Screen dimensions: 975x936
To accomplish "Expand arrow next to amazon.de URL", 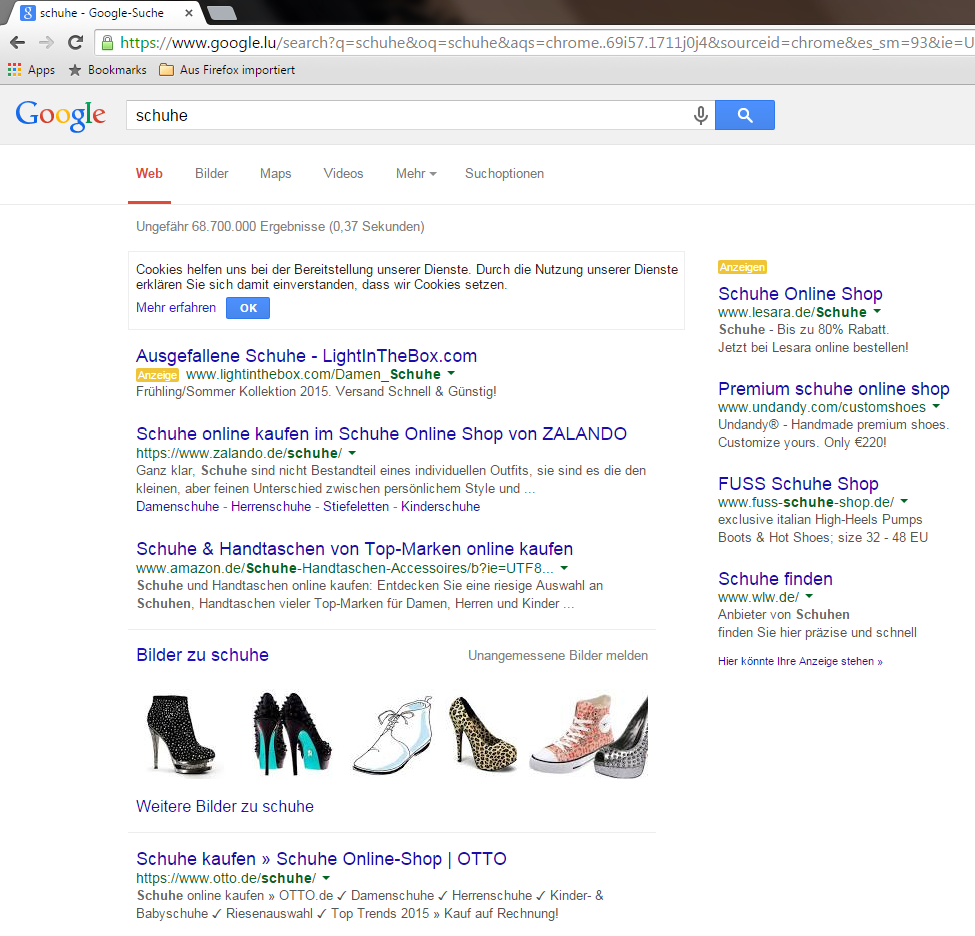I will tap(564, 568).
